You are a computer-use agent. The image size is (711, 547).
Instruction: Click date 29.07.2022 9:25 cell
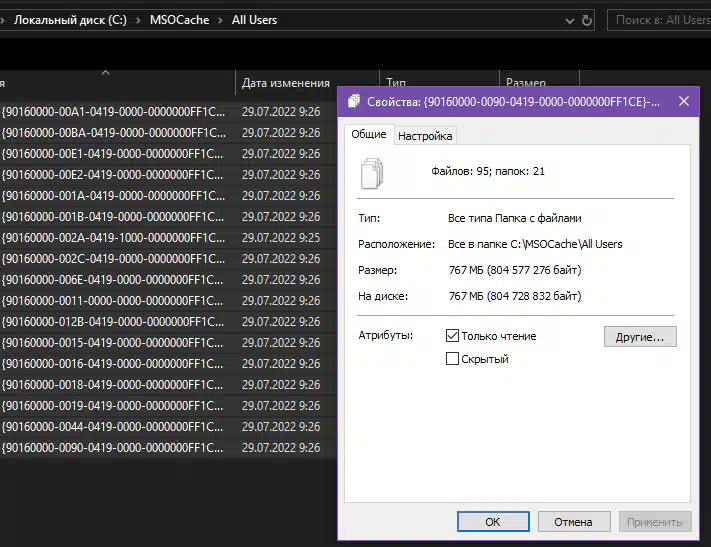[281, 238]
